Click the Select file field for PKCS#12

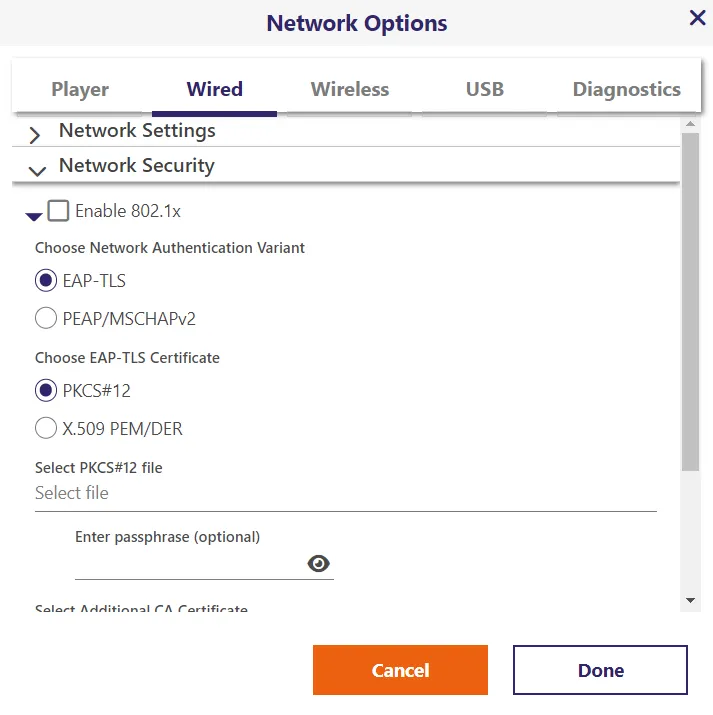[346, 493]
